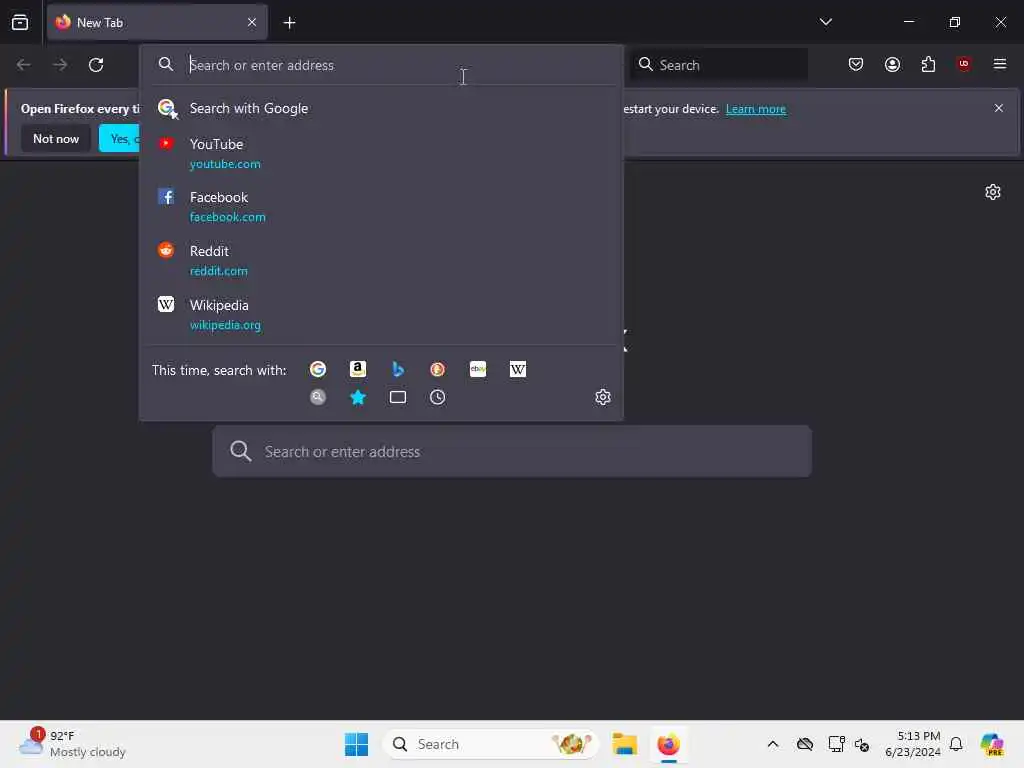Open the Firefox View icon
This screenshot has width=1024, height=768.
pyautogui.click(x=20, y=22)
